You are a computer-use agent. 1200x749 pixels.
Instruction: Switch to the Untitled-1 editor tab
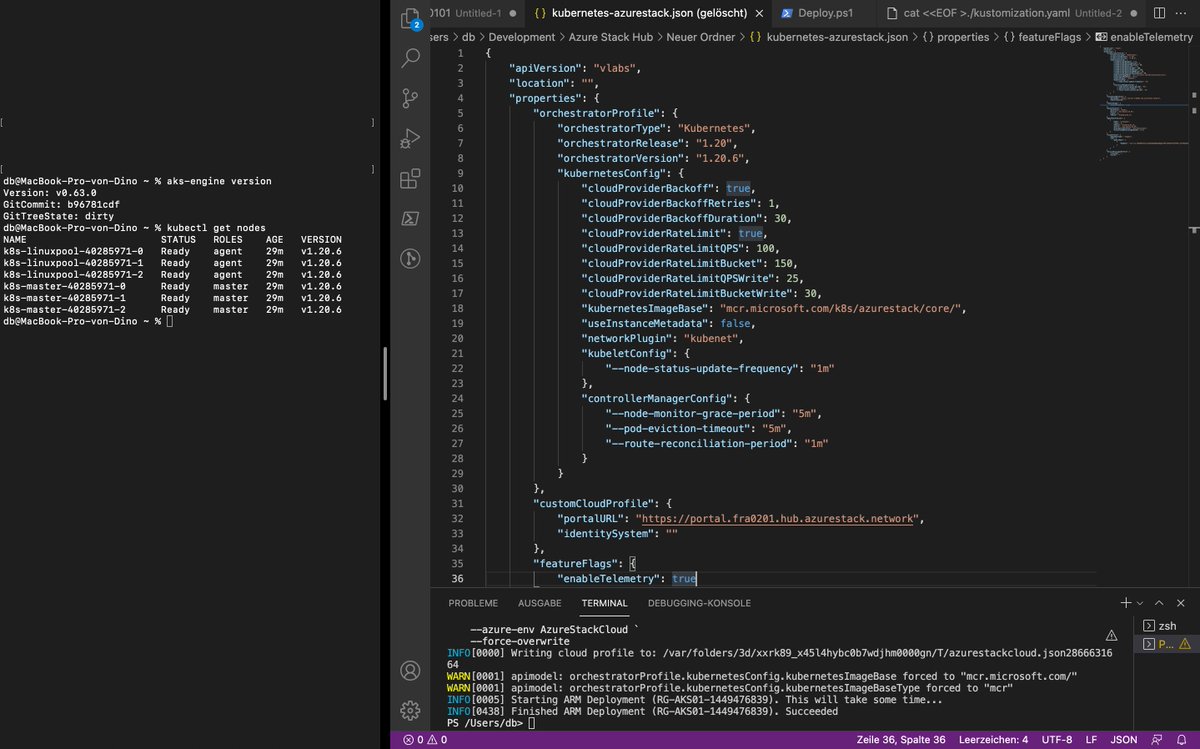click(476, 14)
